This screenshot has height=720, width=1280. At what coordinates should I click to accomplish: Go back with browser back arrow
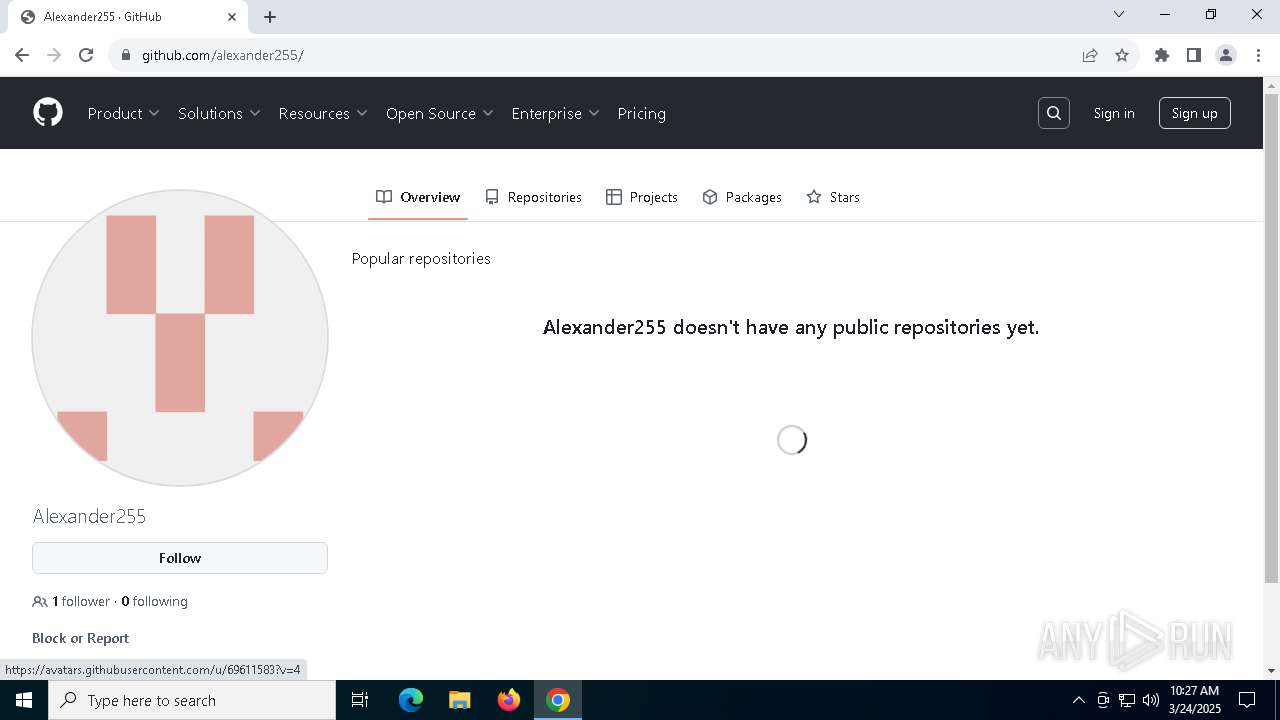click(22, 55)
